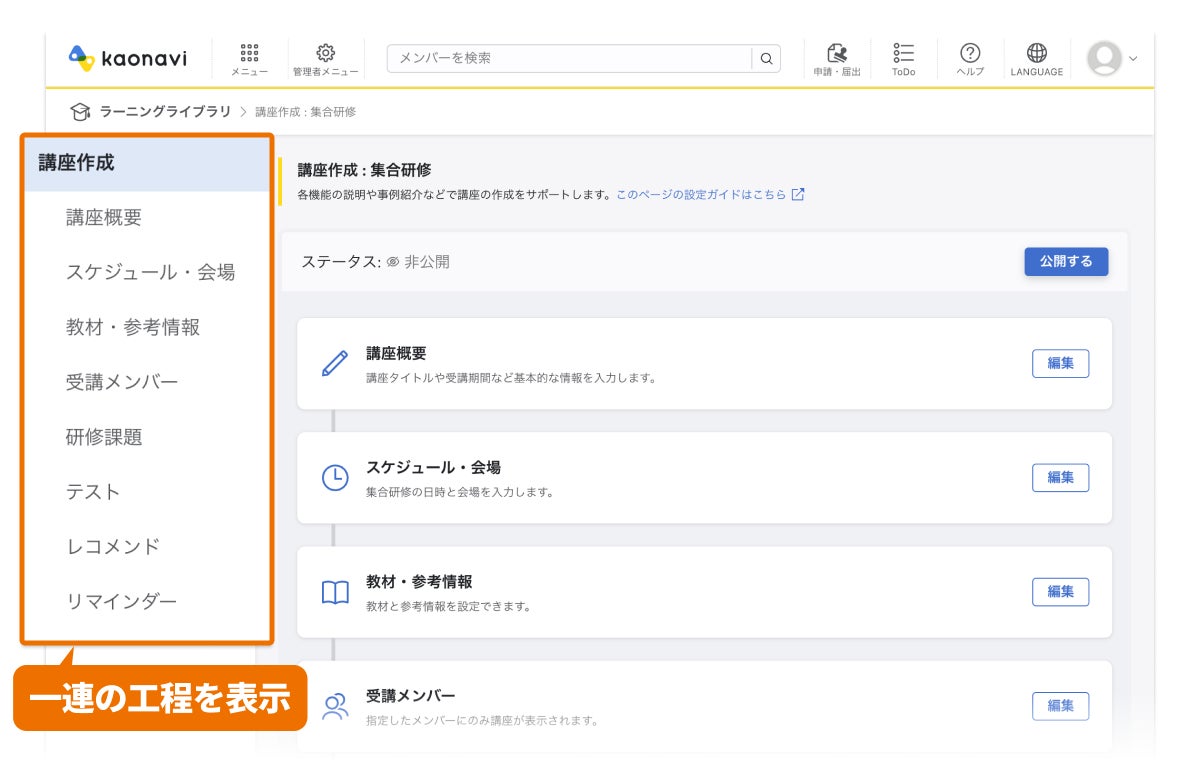Click the ラーニングライブラリ graduation cap icon
The image size is (1200, 780).
tap(80, 111)
